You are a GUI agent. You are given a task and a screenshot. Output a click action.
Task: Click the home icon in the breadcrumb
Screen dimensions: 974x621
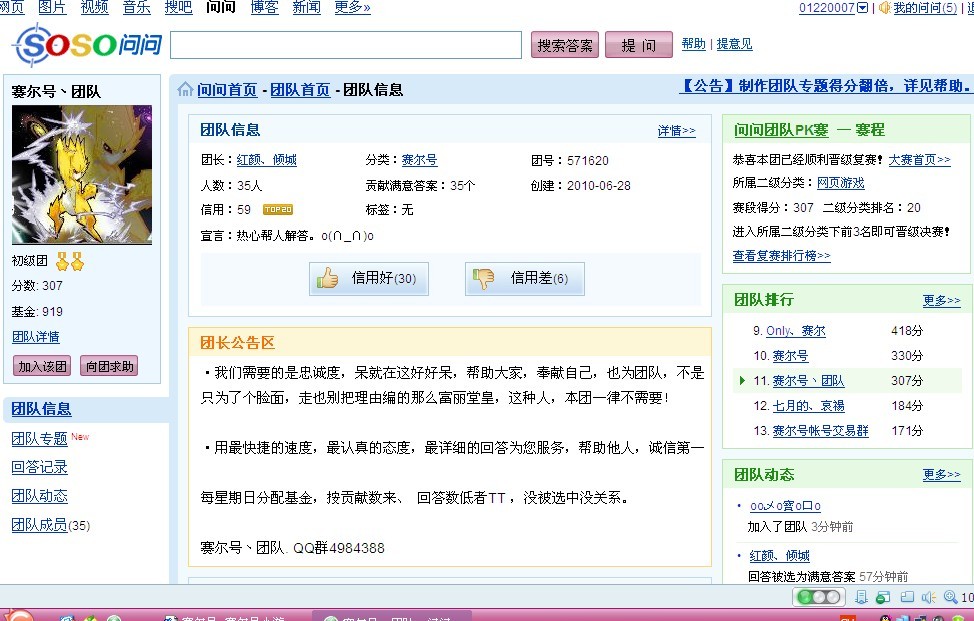coord(185,89)
